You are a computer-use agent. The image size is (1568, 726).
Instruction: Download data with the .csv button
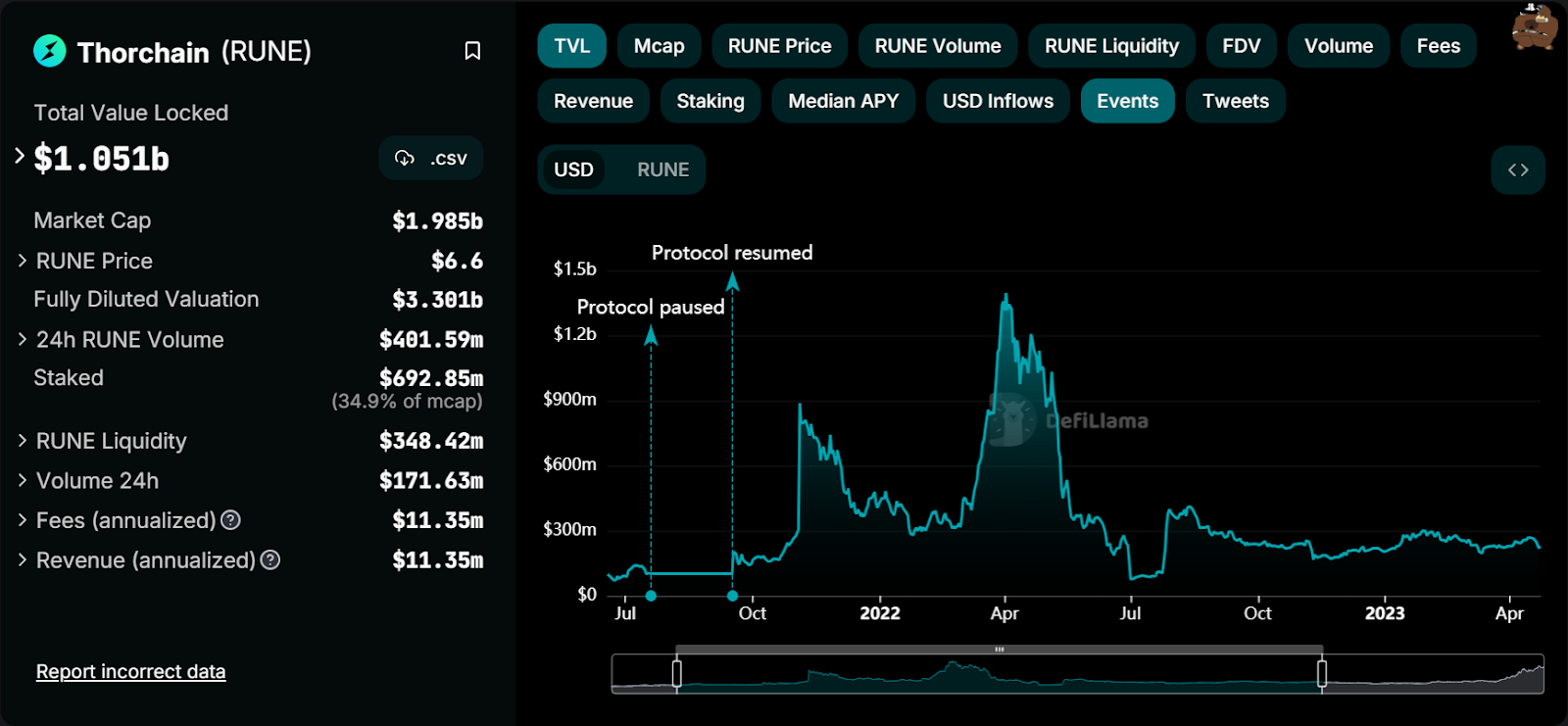431,159
